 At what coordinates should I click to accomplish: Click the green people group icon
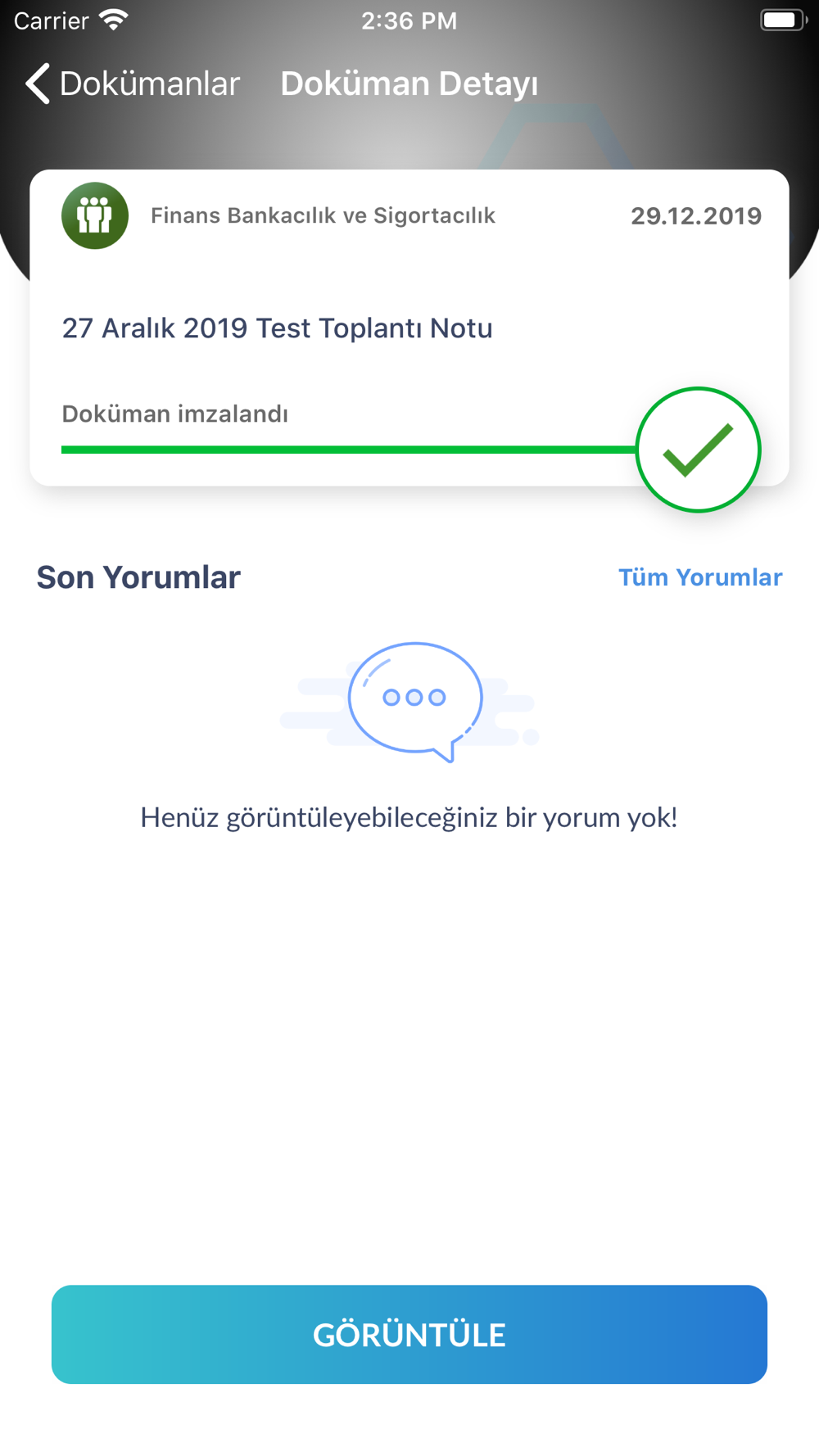pyautogui.click(x=95, y=215)
